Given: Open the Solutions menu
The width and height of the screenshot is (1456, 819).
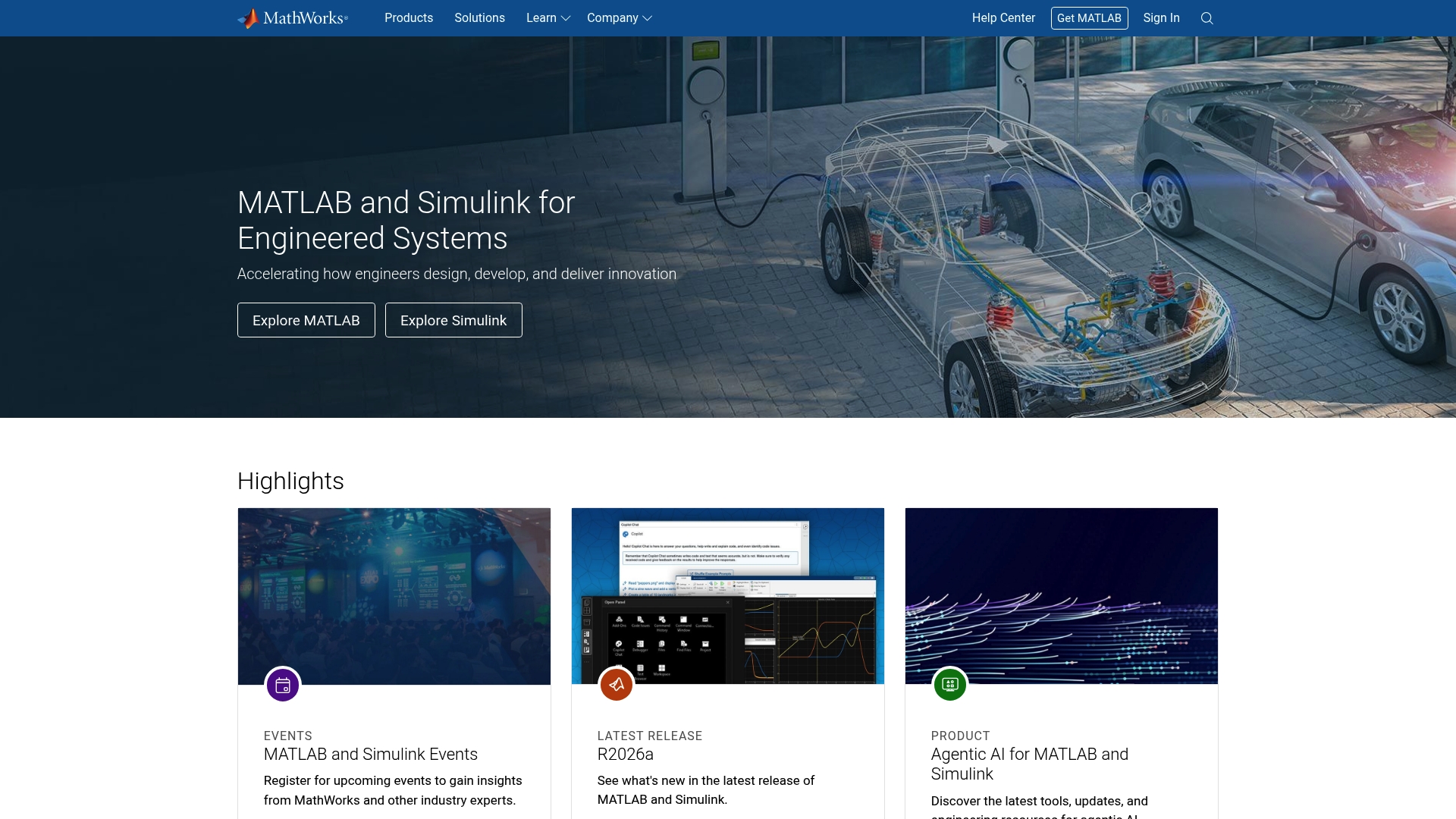Looking at the screenshot, I should pos(479,18).
